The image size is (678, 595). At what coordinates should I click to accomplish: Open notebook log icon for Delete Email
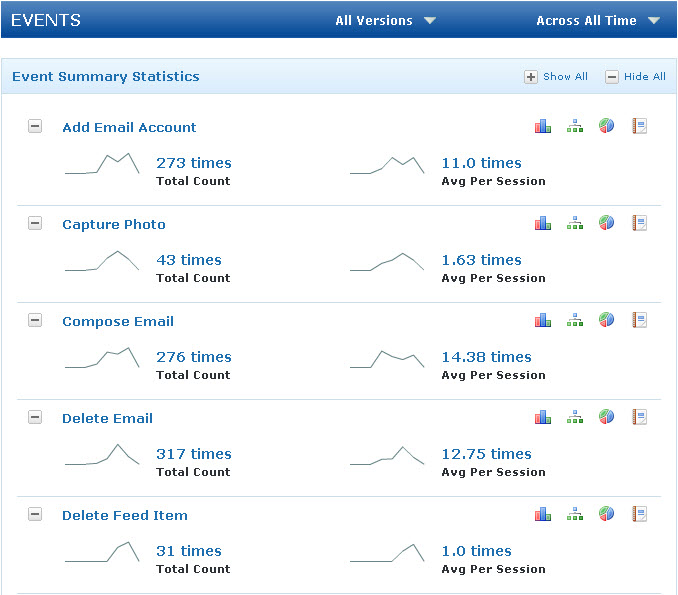[x=640, y=417]
